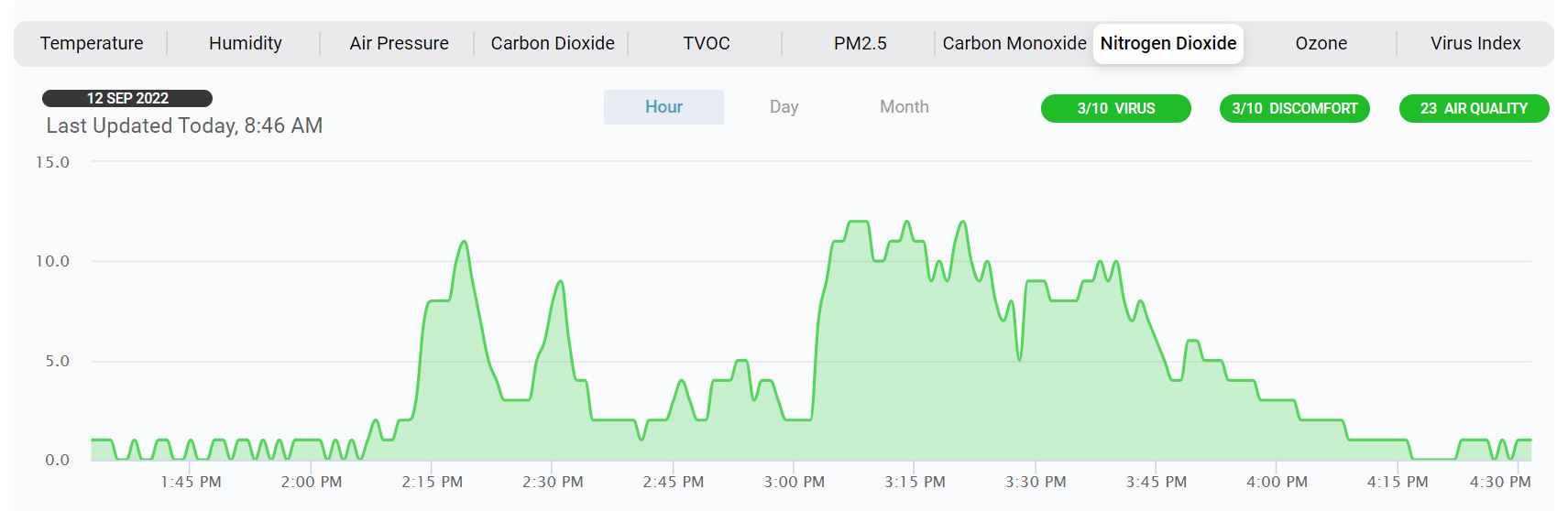View the Carbon Monoxide tab
The width and height of the screenshot is (1568, 511).
[x=1014, y=43]
